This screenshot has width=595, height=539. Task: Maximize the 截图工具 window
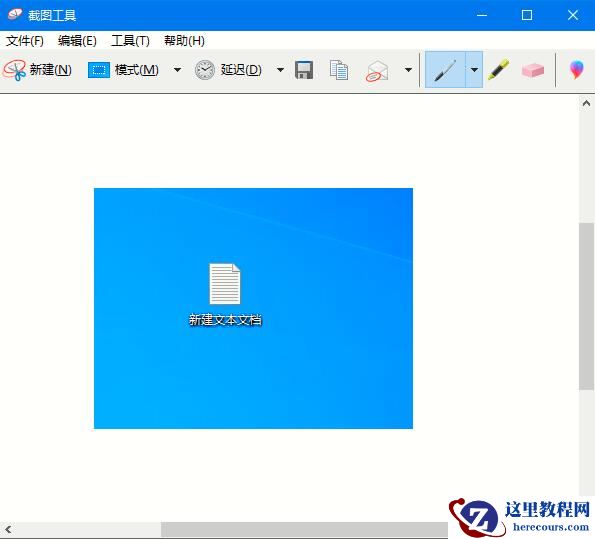527,15
